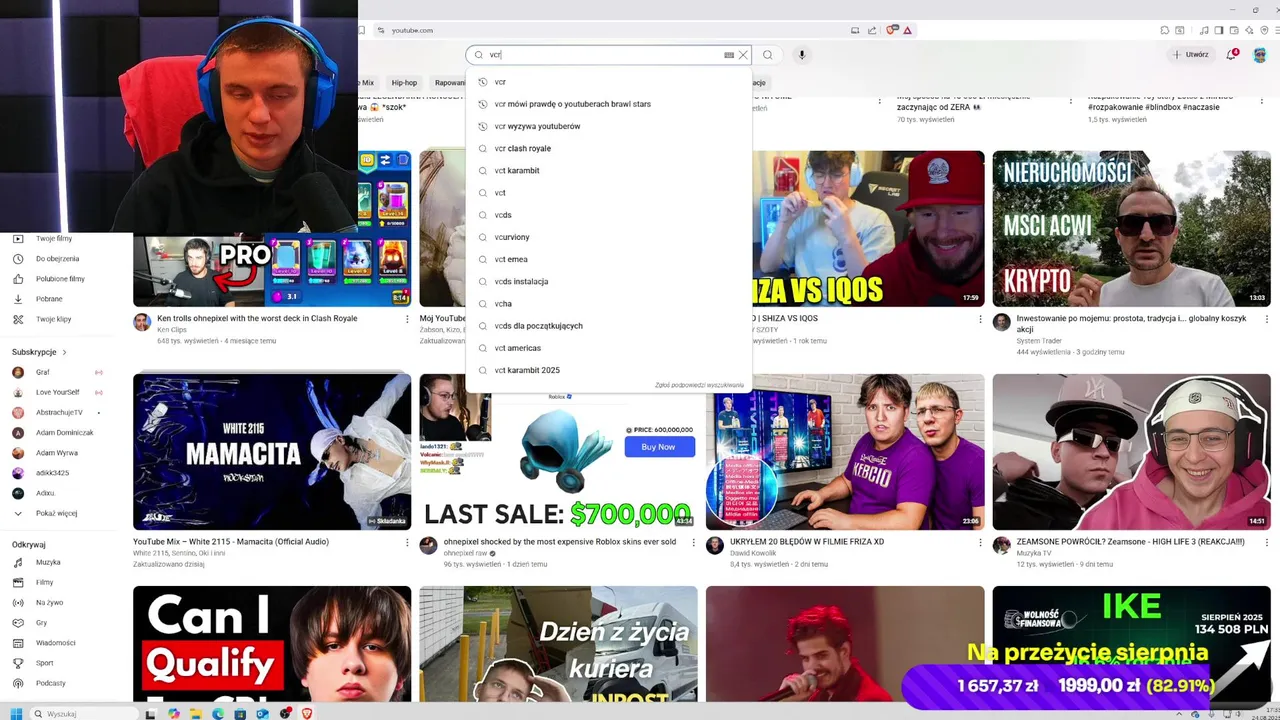The image size is (1280, 720).
Task: Play the White 2115 Mamacita thumbnail
Action: (x=272, y=452)
